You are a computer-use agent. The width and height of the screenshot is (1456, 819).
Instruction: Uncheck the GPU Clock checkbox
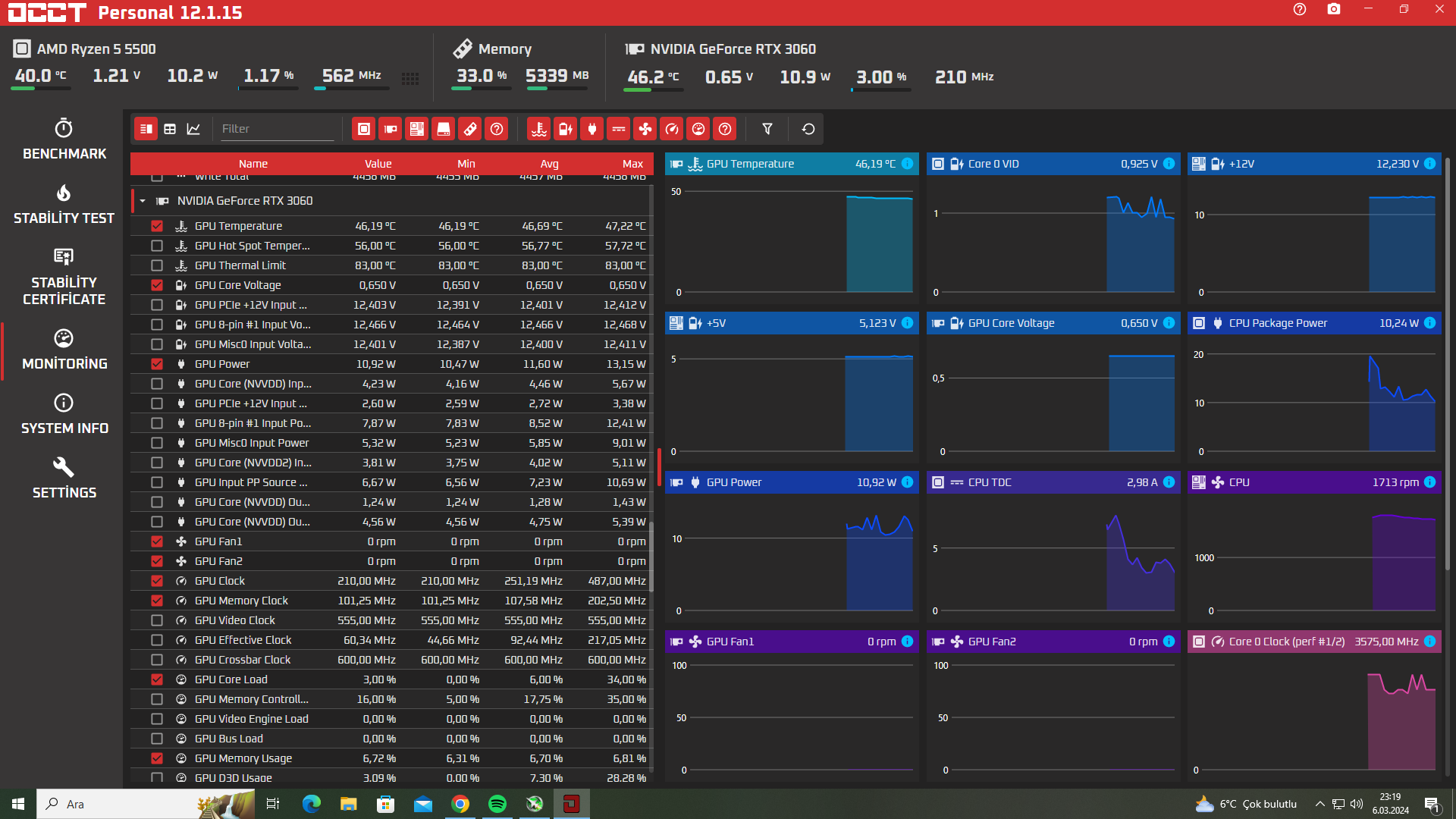click(x=157, y=581)
